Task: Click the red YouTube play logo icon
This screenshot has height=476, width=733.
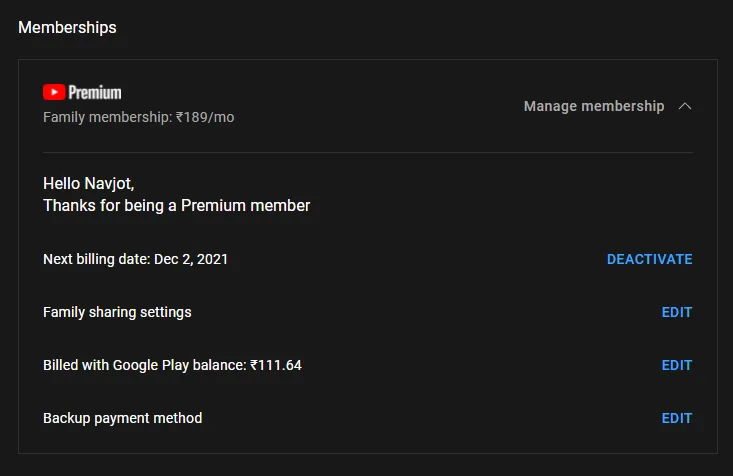Action: click(x=54, y=92)
